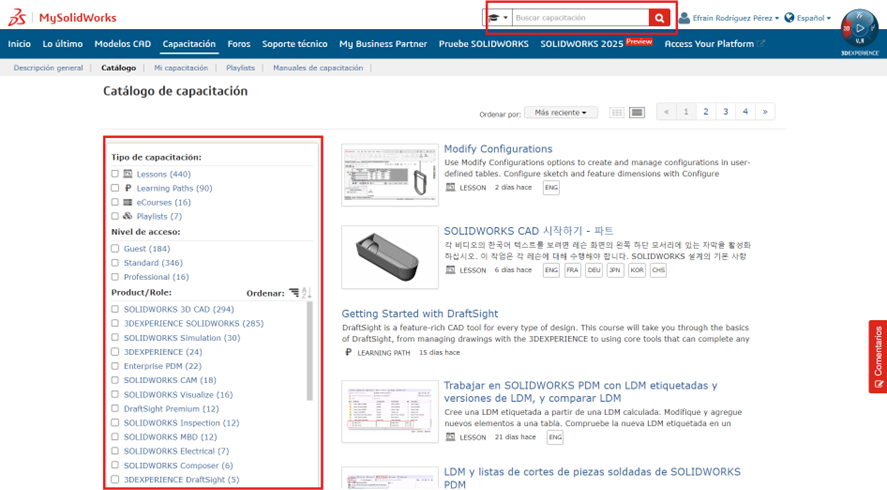Viewport: 887px width, 490px height.
Task: Click the Getting Started Learning Path icon
Action: (x=348, y=352)
